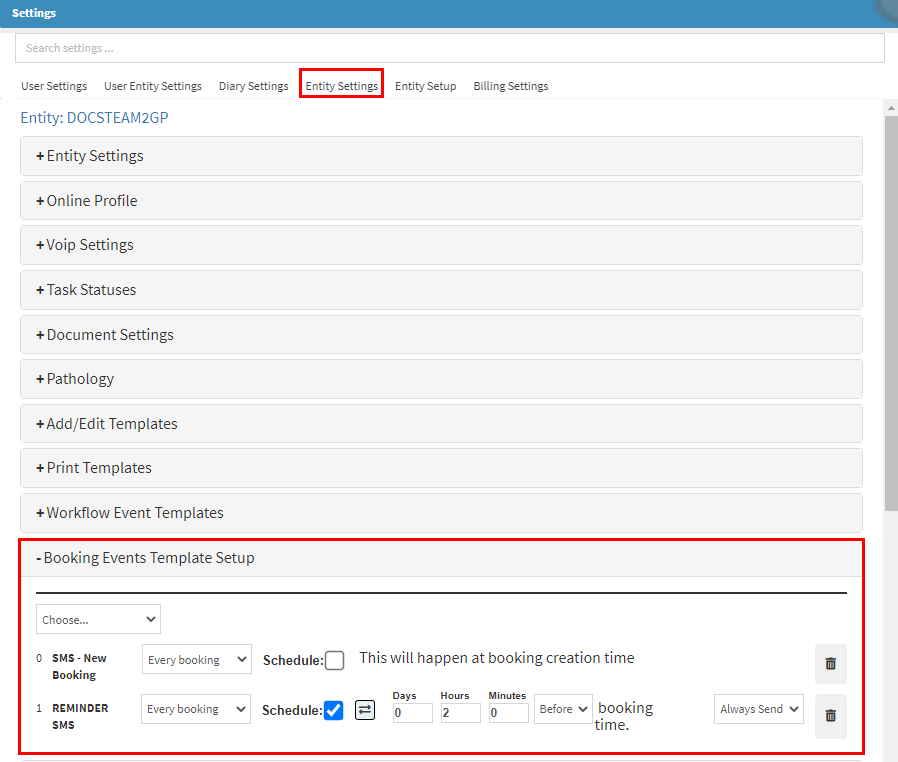Delete the SMS - New Booking event
Viewport: 898px width, 762px height.
pyautogui.click(x=830, y=663)
